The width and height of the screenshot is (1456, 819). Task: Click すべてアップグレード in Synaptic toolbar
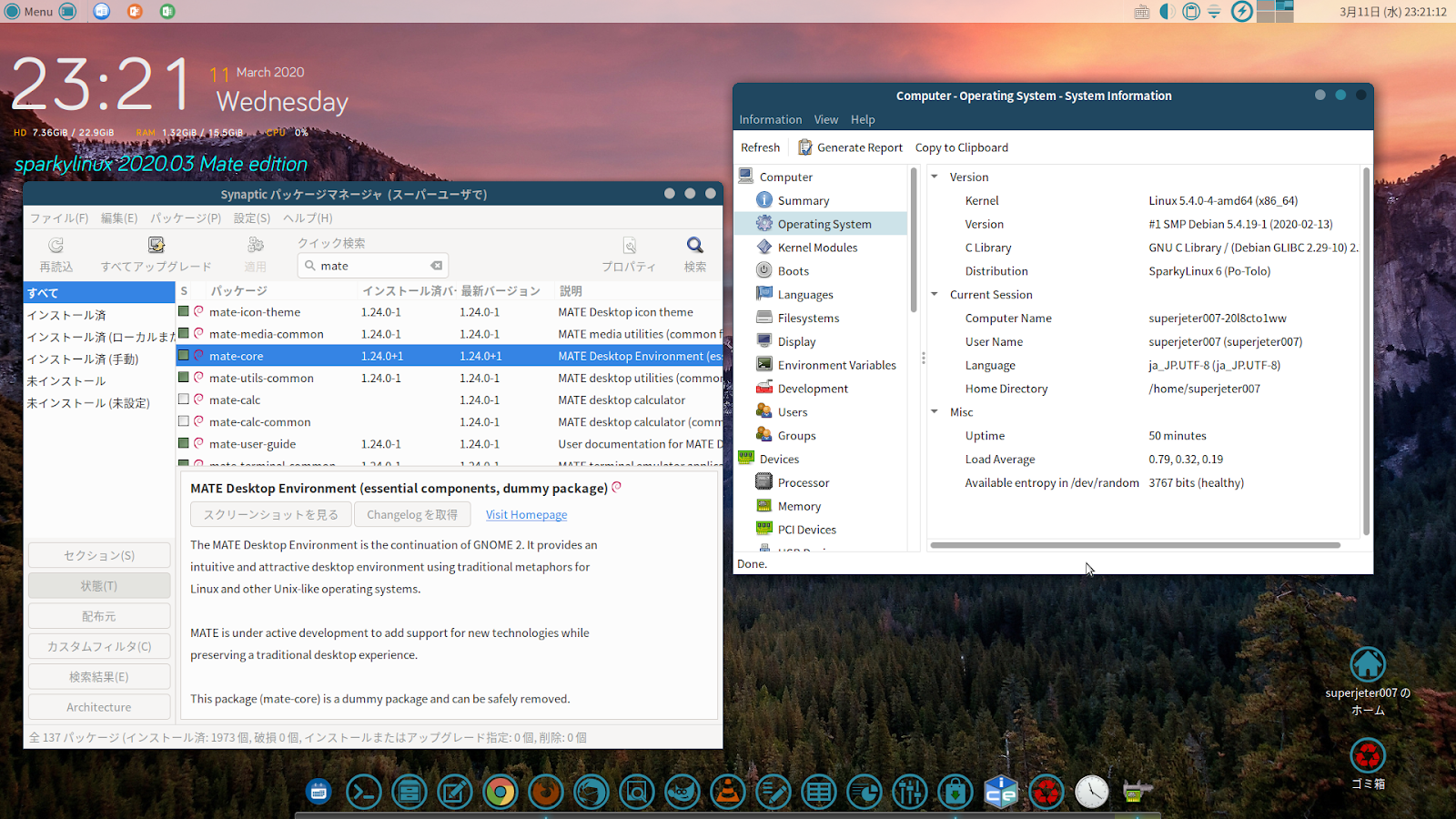[157, 255]
